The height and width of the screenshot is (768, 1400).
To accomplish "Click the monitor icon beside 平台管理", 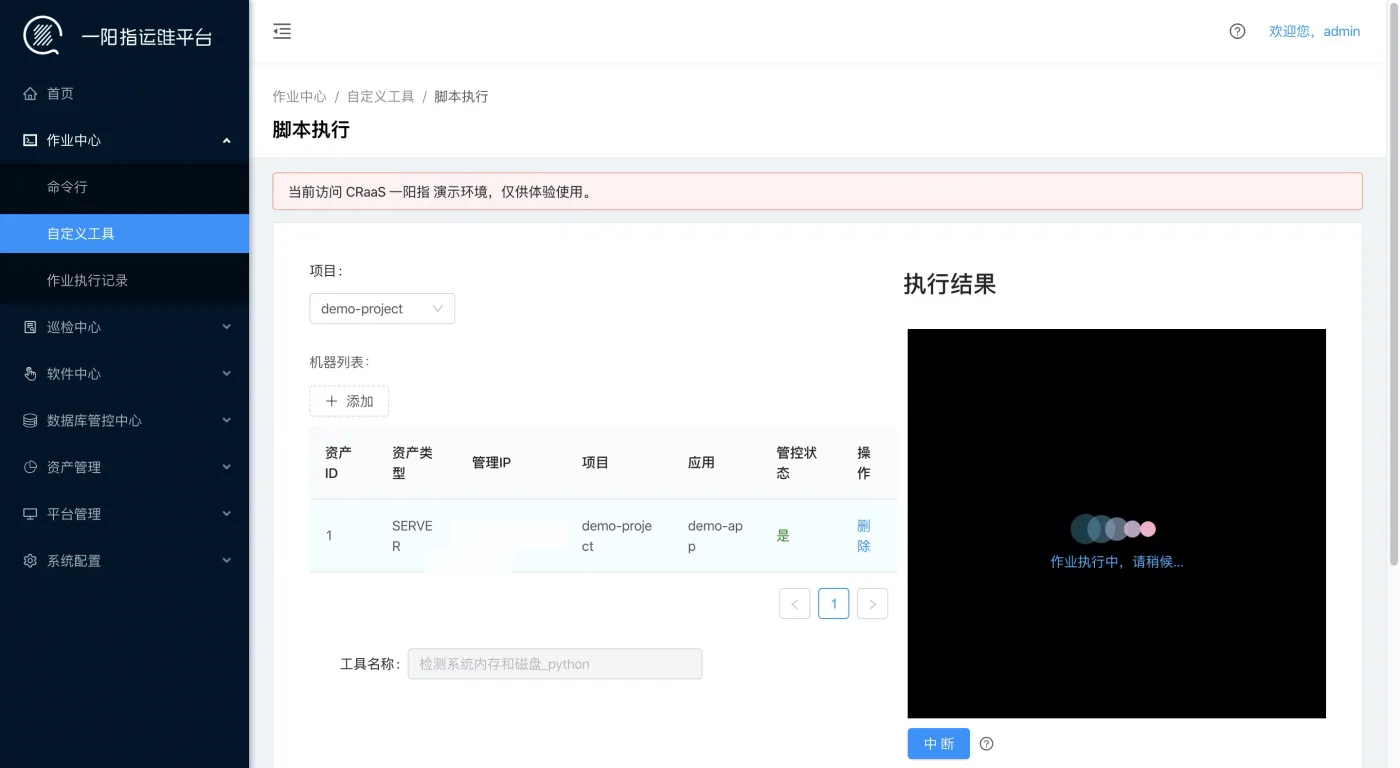I will pos(30,514).
